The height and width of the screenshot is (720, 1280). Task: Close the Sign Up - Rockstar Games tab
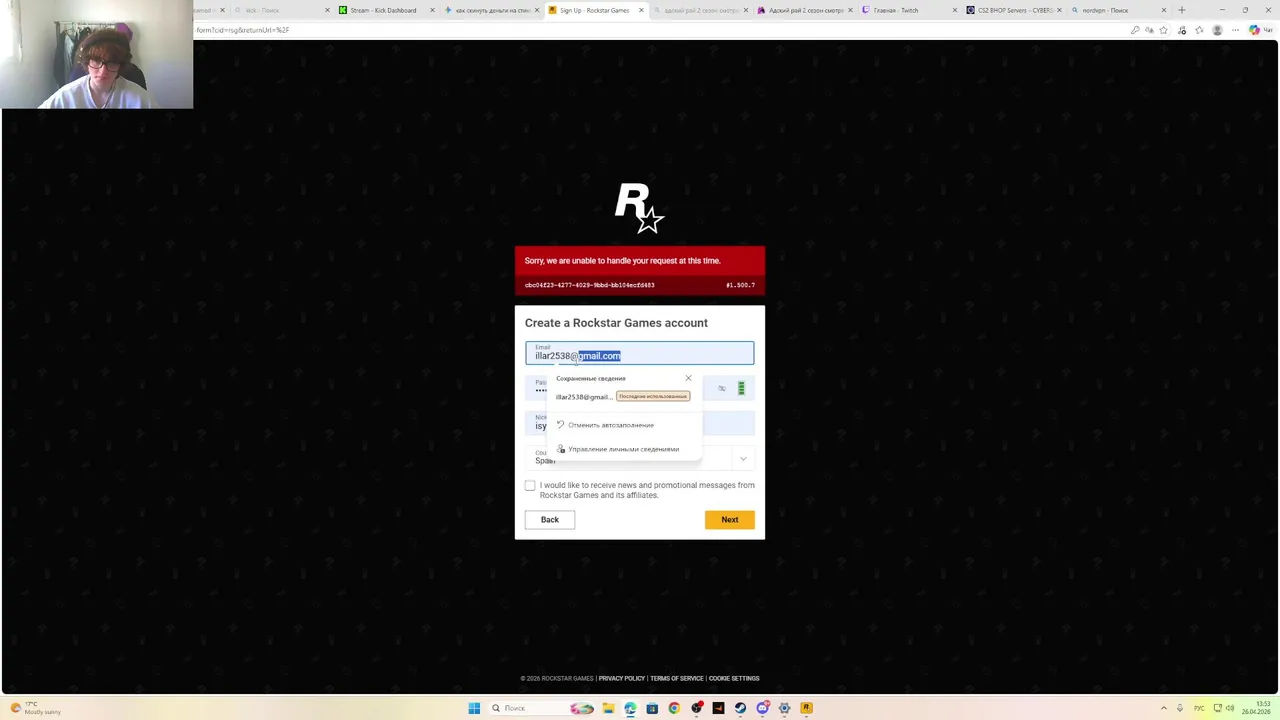tap(641, 10)
